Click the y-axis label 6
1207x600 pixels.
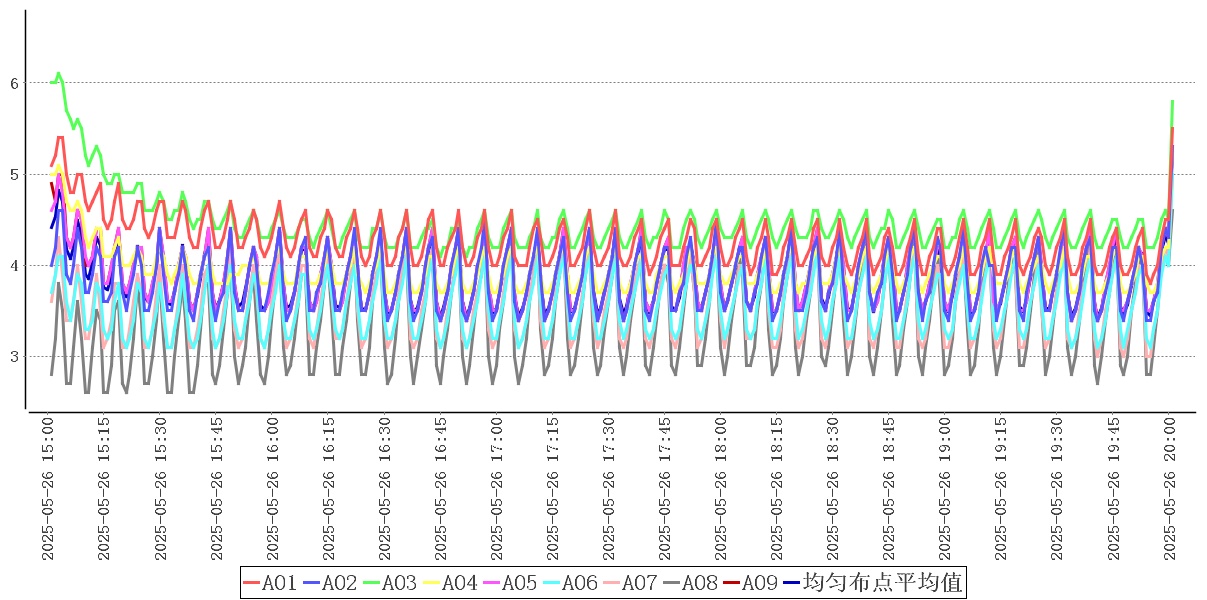(x=14, y=83)
